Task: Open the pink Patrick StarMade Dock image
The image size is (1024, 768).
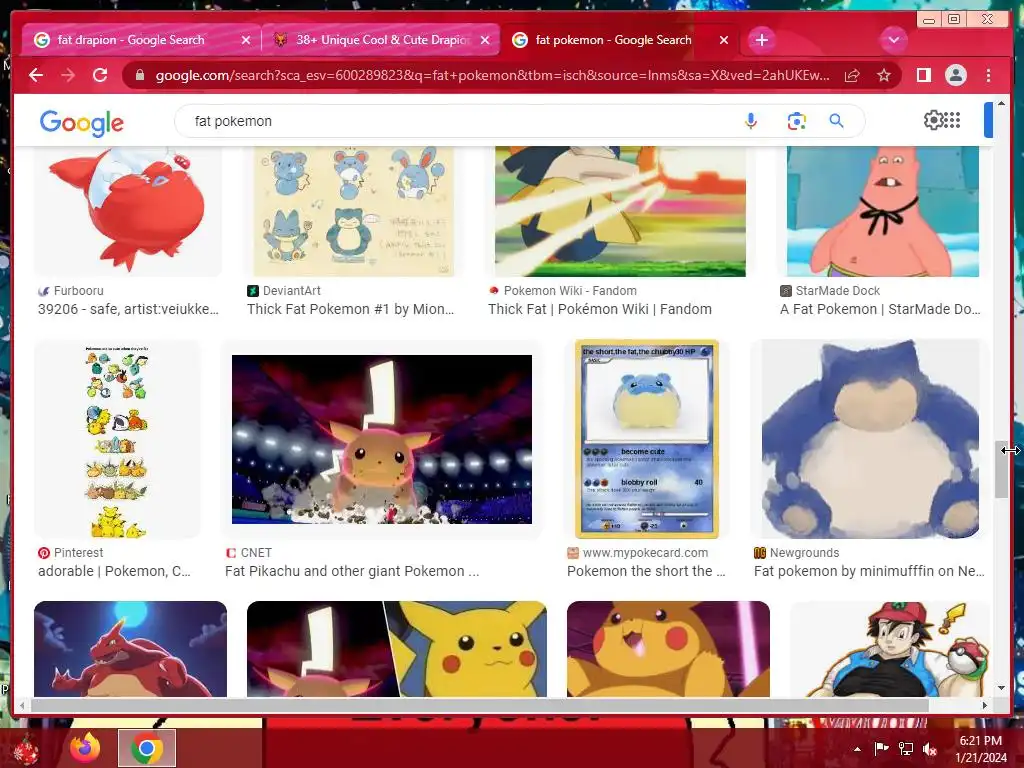Action: [882, 210]
